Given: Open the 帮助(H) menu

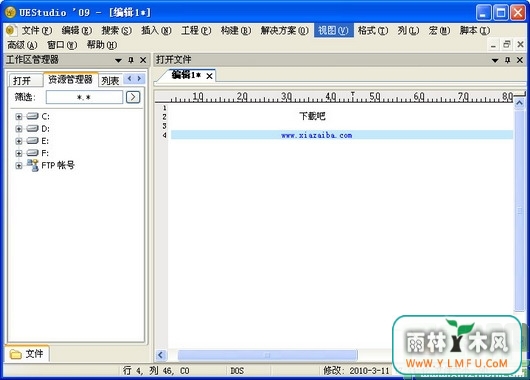Looking at the screenshot, I should coord(102,45).
